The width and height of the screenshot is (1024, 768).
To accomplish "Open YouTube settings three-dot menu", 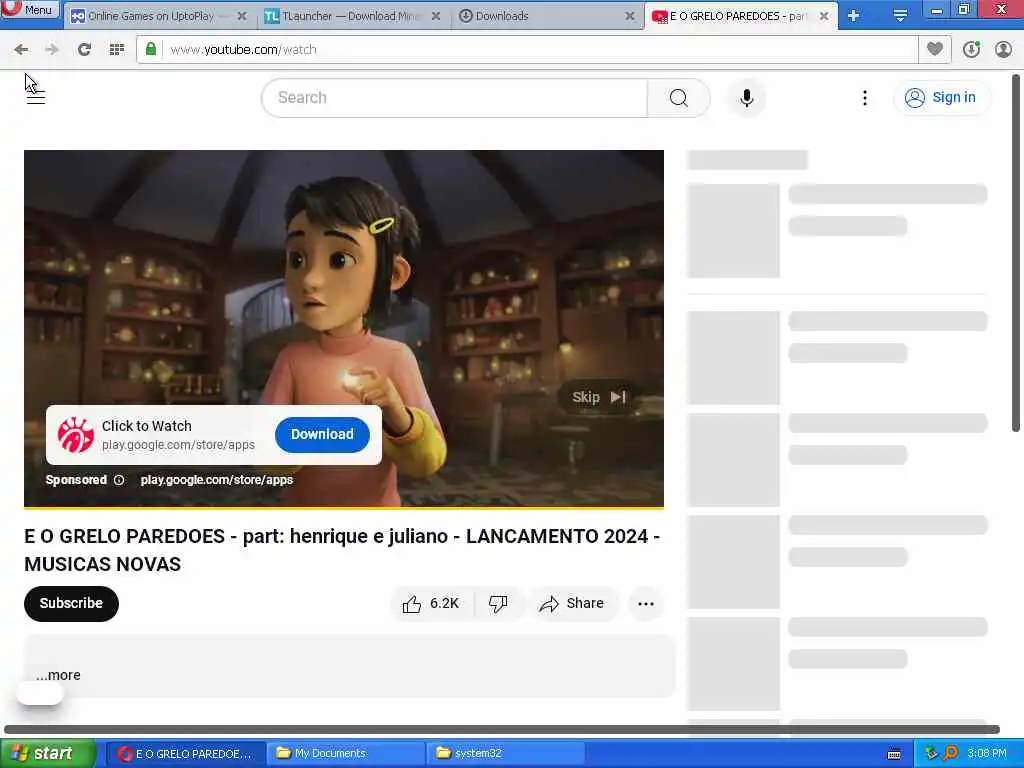I will click(x=865, y=98).
